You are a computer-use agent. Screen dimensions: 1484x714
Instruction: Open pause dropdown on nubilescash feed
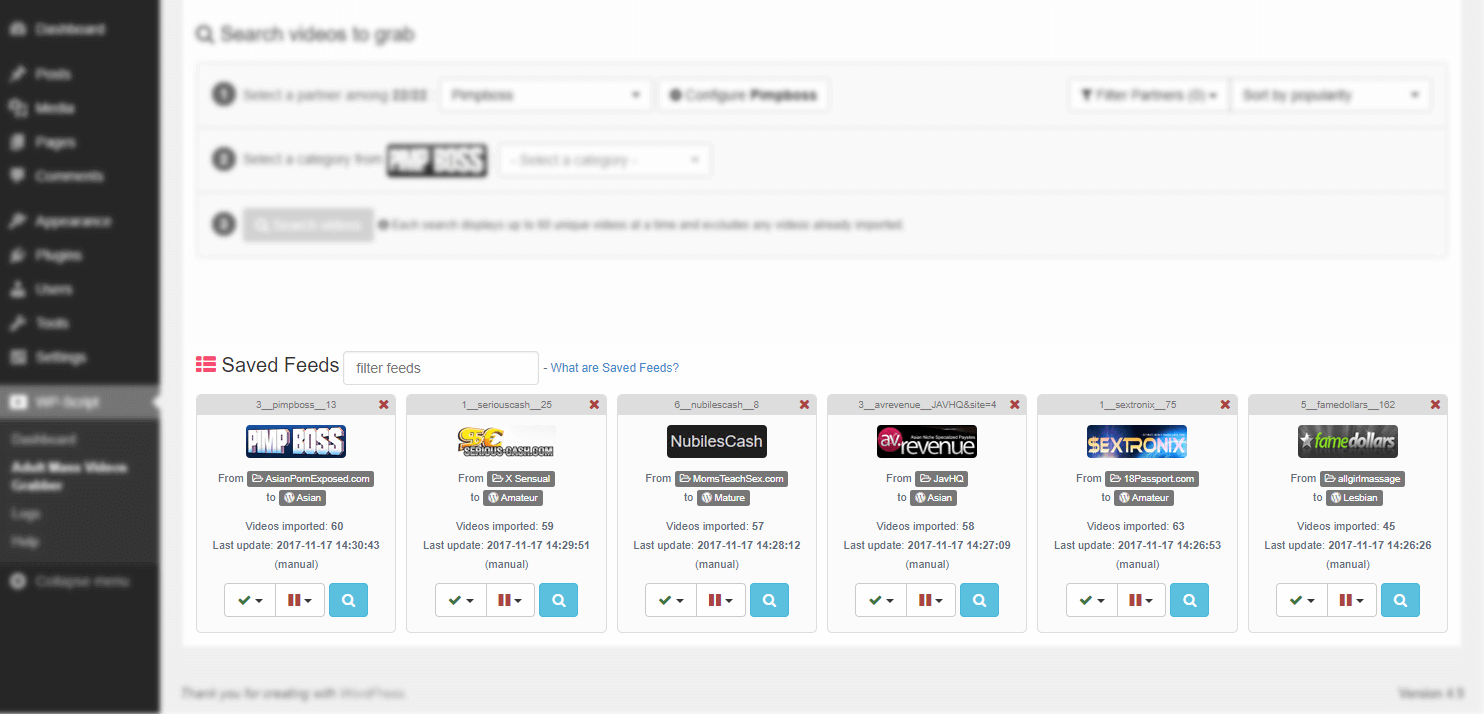(x=721, y=600)
